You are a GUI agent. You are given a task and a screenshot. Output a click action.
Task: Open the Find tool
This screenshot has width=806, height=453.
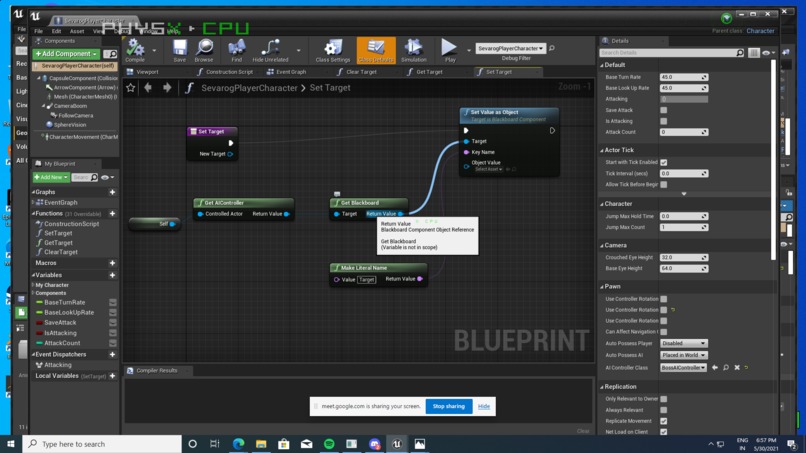click(x=236, y=50)
